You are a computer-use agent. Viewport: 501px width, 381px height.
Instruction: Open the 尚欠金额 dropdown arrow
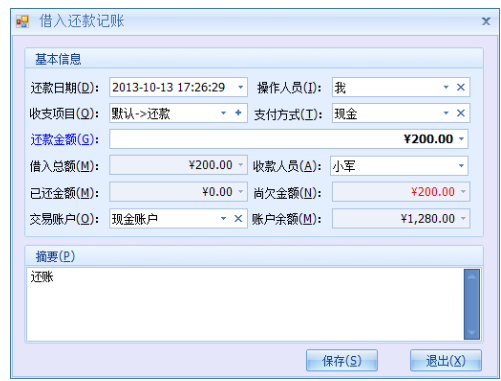click(x=463, y=192)
